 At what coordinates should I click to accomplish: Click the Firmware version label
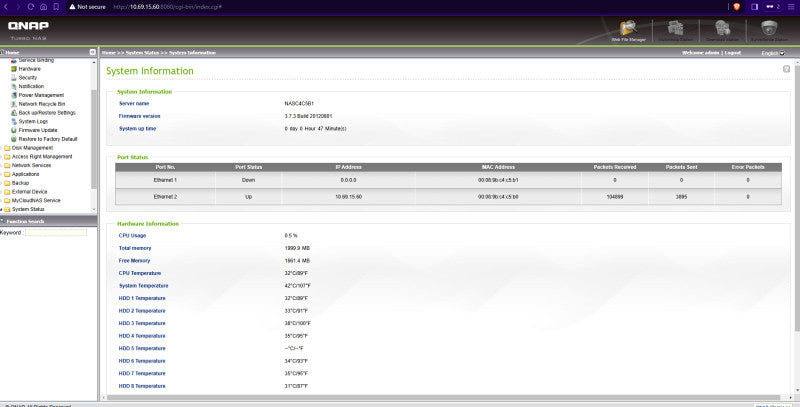click(x=139, y=116)
